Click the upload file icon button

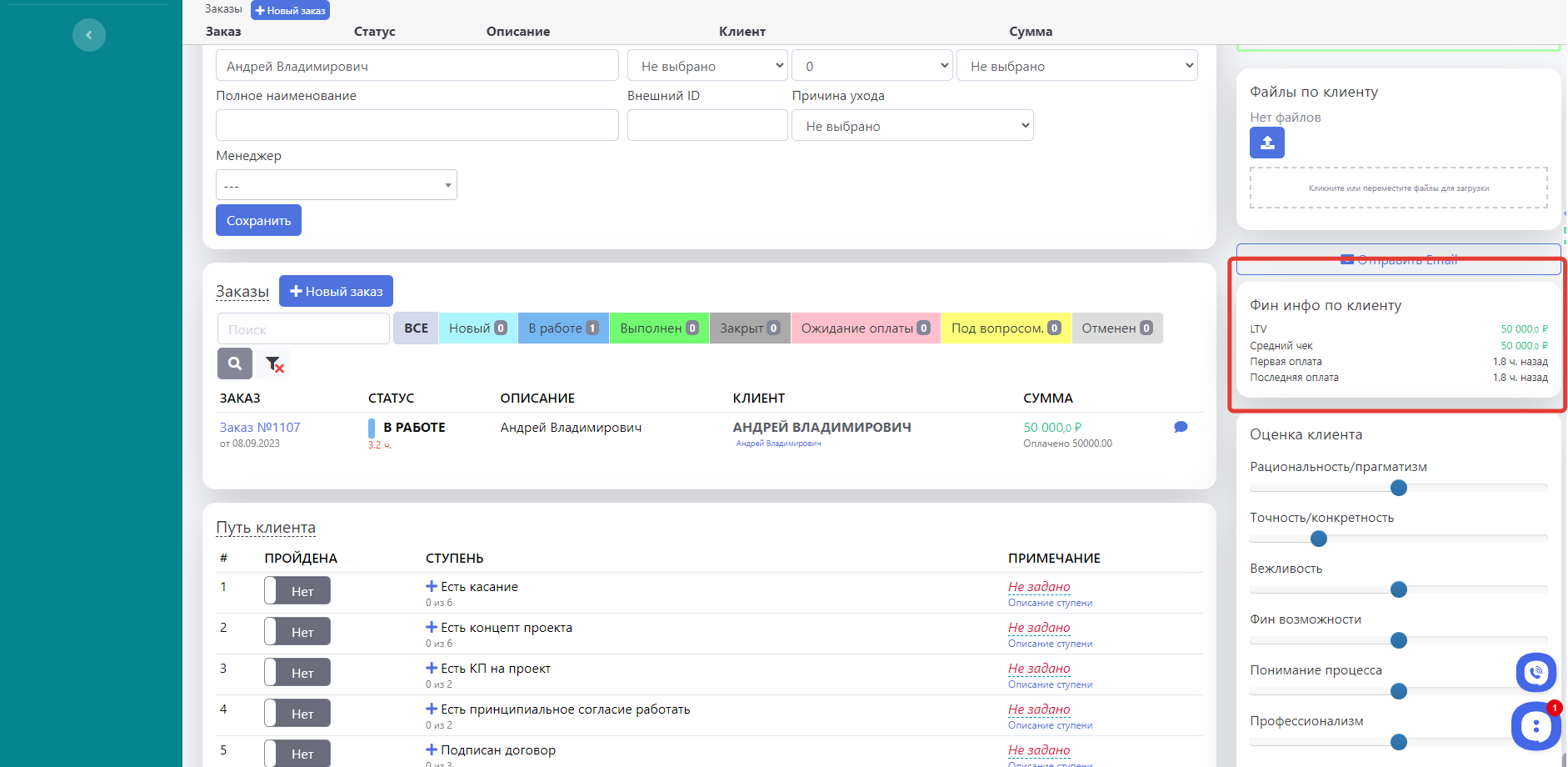[x=1266, y=143]
